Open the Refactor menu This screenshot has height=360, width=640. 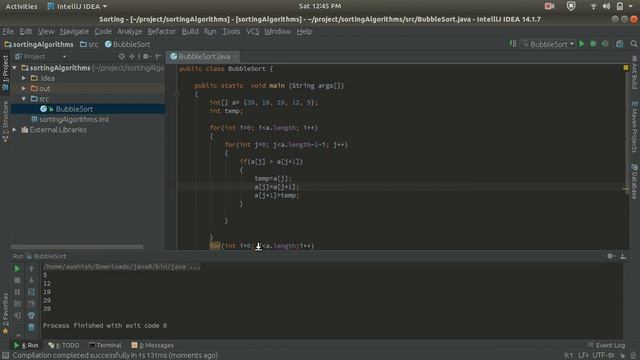(x=162, y=31)
